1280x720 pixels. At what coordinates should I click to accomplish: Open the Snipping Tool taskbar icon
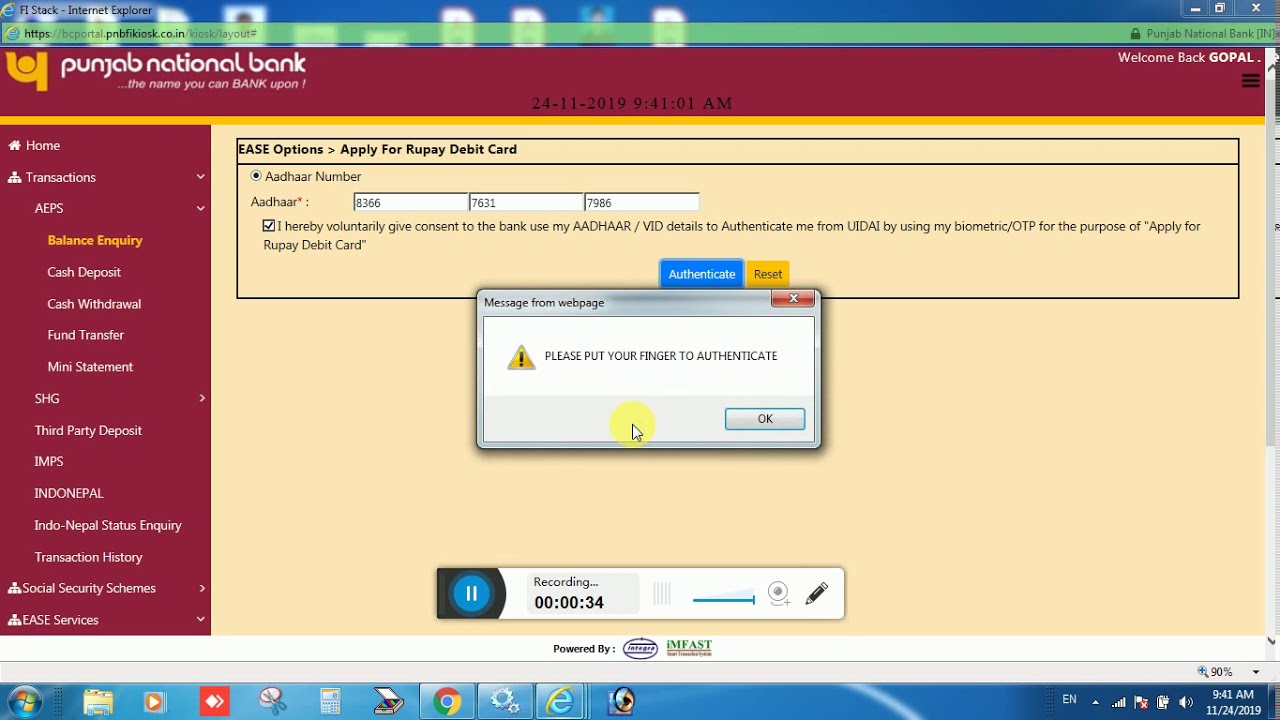272,702
